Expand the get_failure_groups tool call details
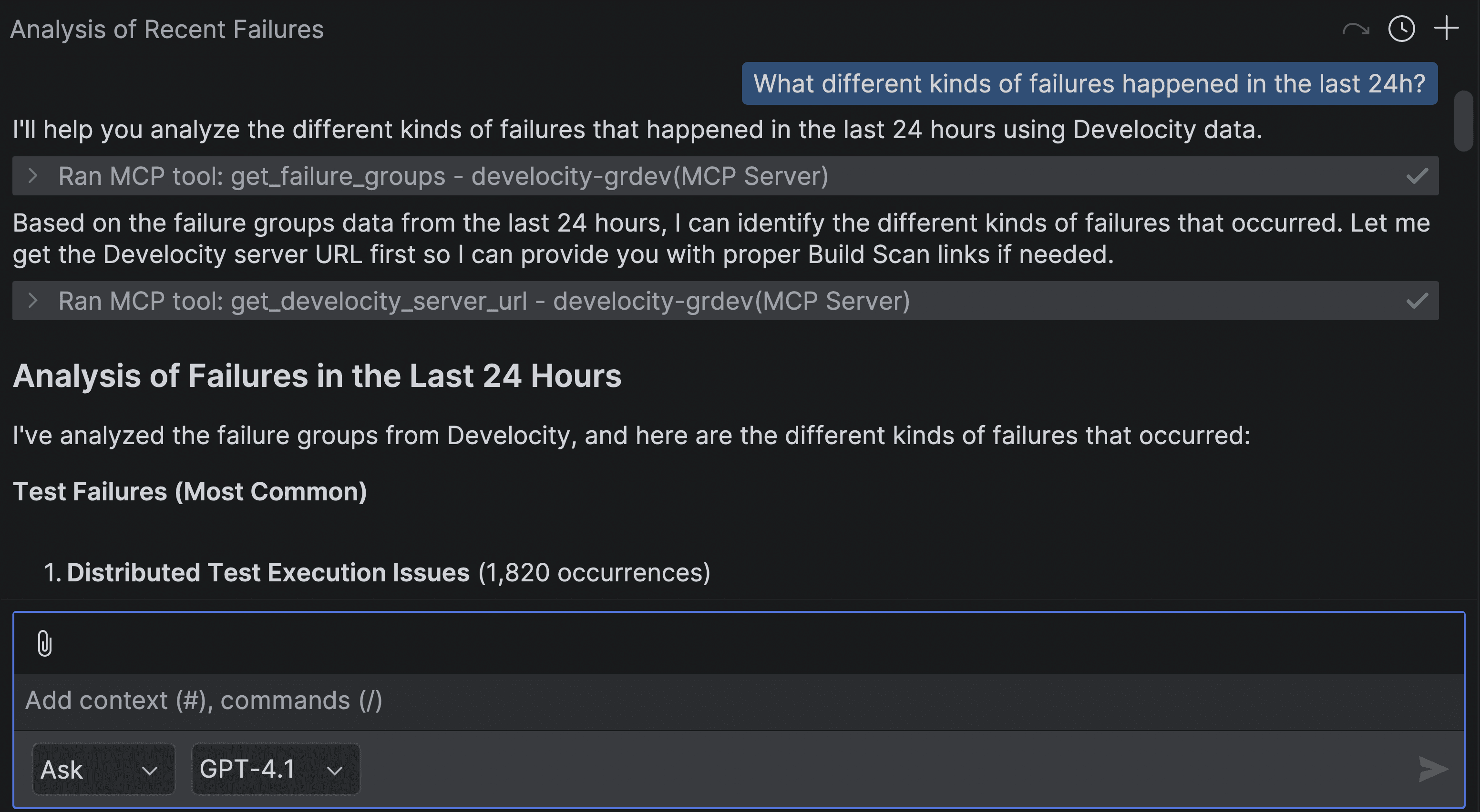 (33, 176)
